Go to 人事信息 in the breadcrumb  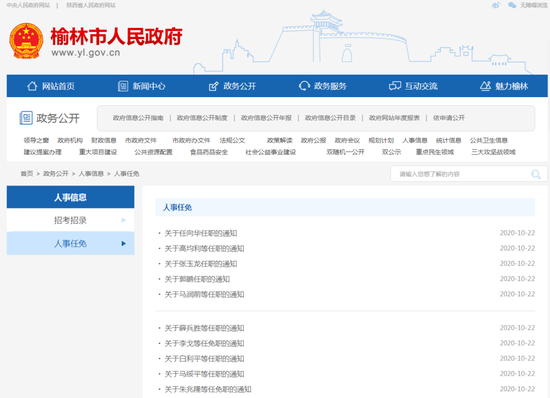click(91, 174)
